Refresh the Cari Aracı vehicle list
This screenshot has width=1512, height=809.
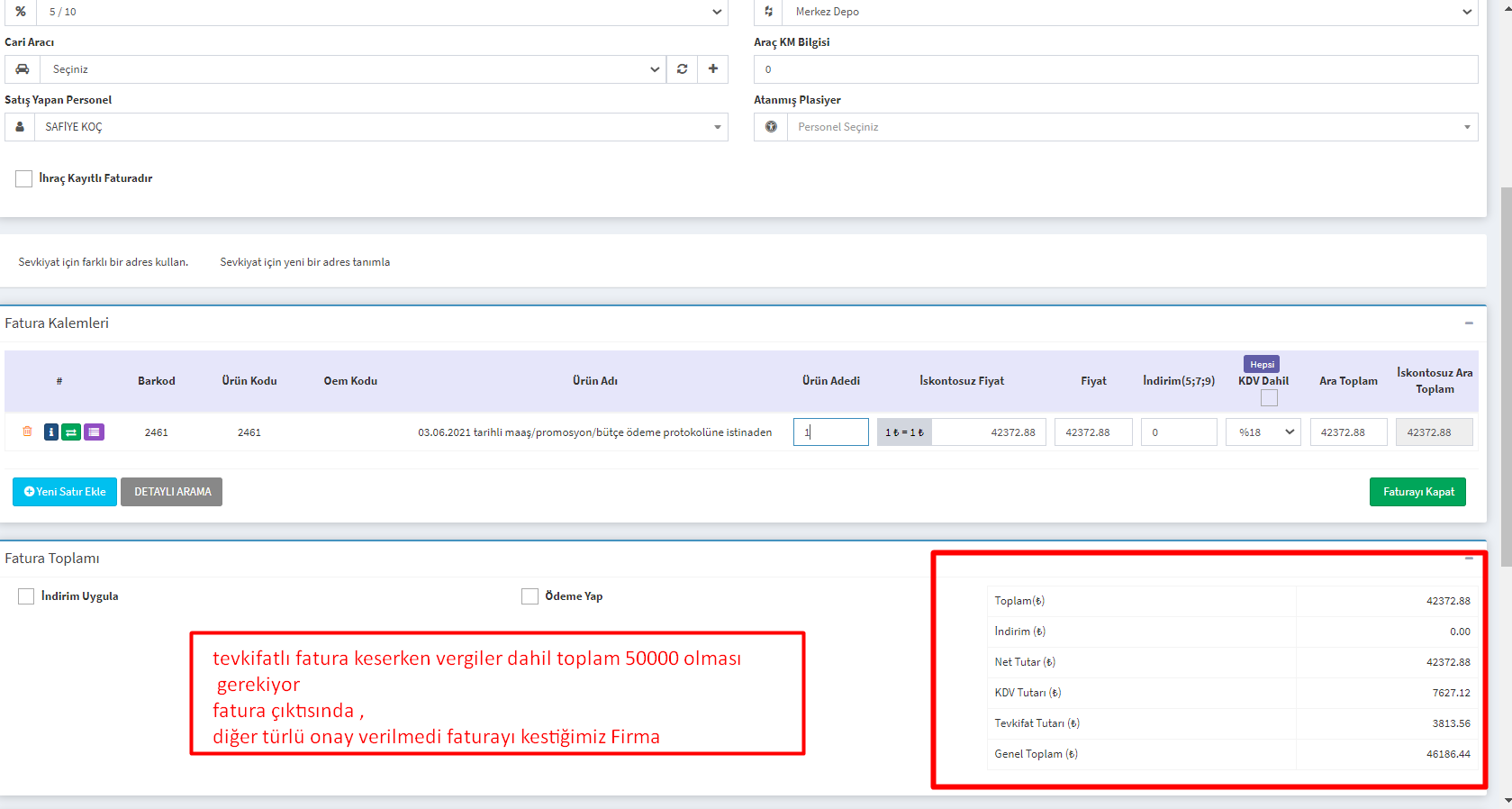coord(682,69)
